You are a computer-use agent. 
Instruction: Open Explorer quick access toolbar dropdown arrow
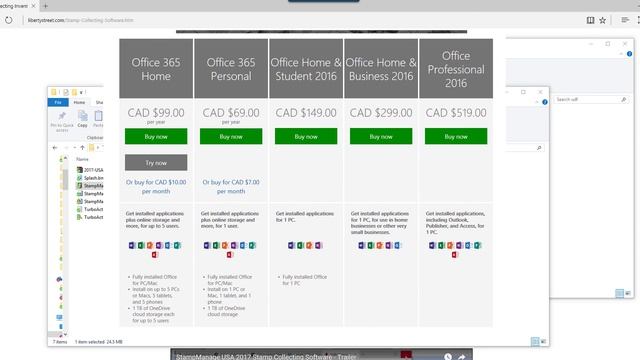(x=81, y=93)
